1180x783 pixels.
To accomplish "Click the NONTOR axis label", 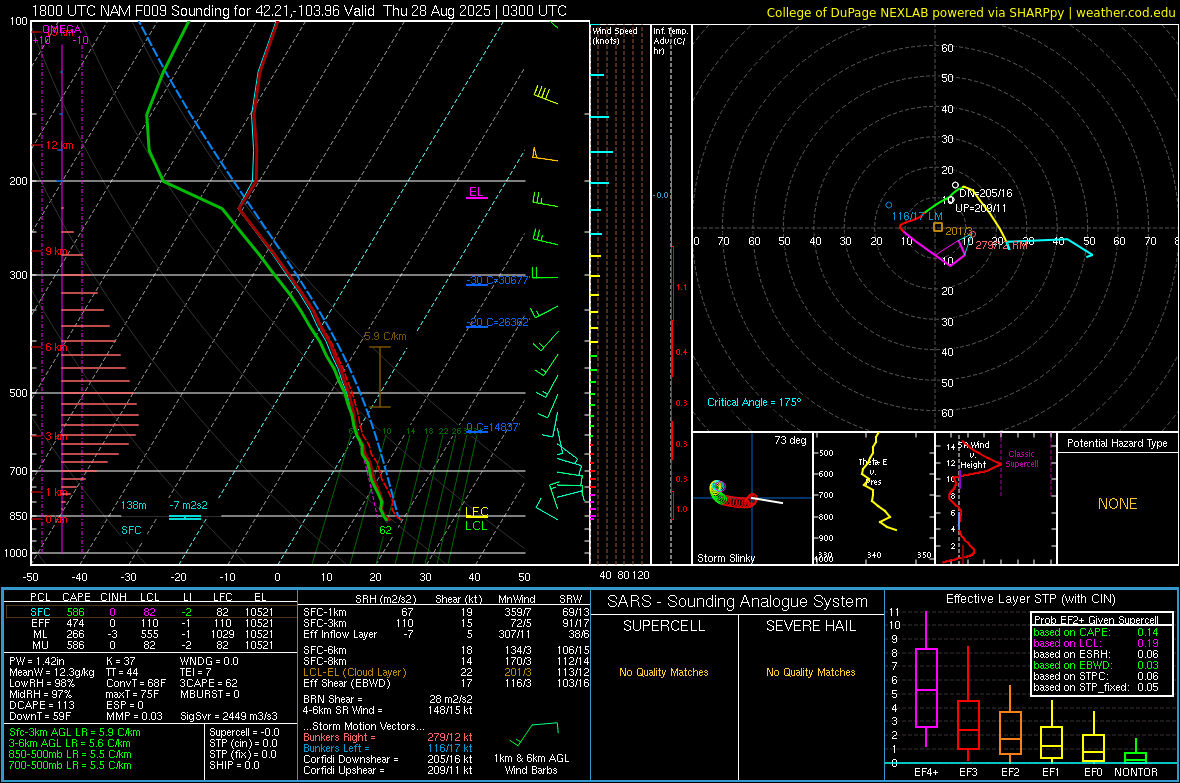I will pos(1136,772).
